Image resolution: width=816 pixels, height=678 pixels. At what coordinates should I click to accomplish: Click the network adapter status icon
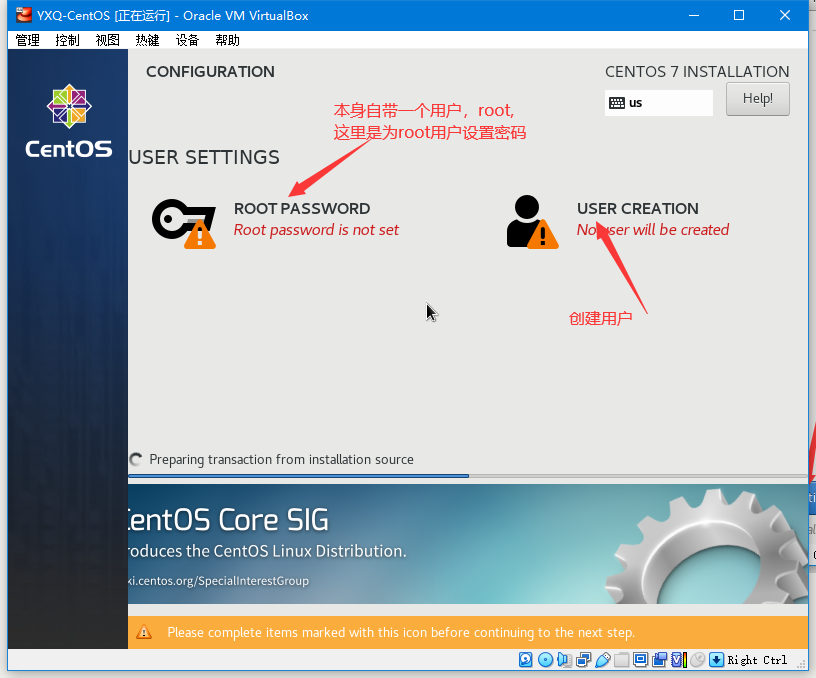[x=583, y=660]
